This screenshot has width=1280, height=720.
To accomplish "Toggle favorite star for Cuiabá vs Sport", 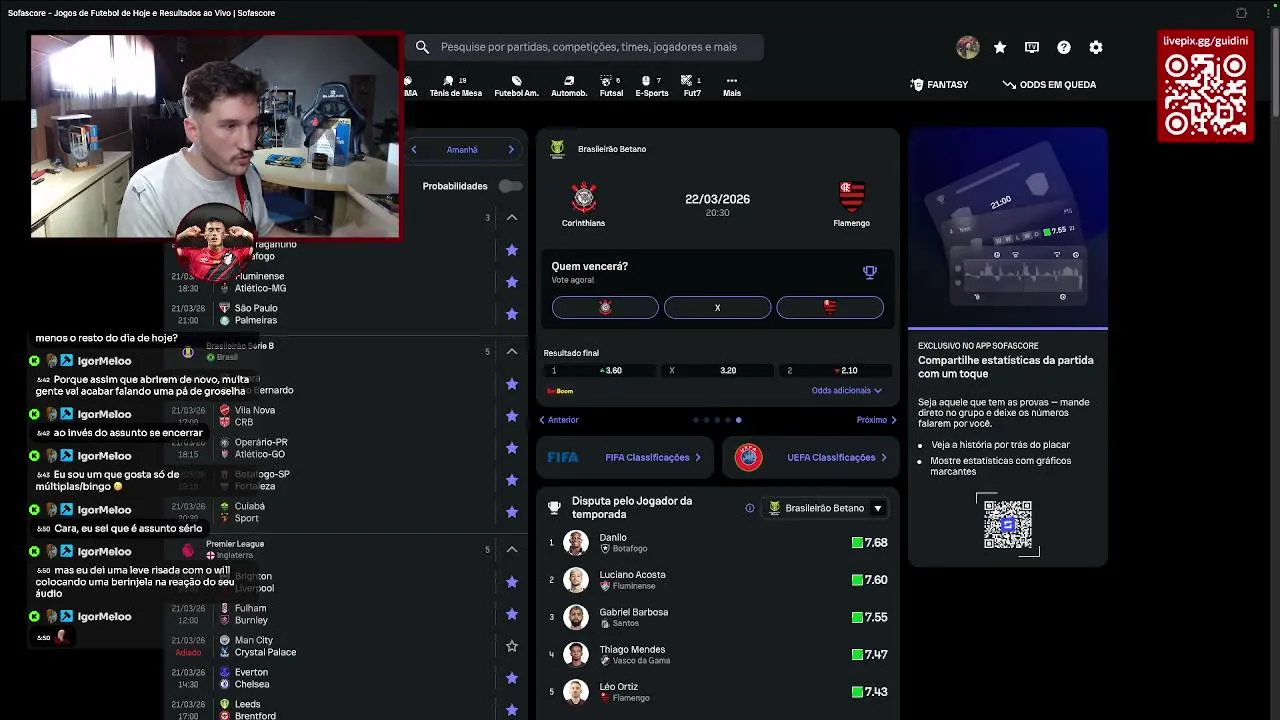I will point(512,512).
